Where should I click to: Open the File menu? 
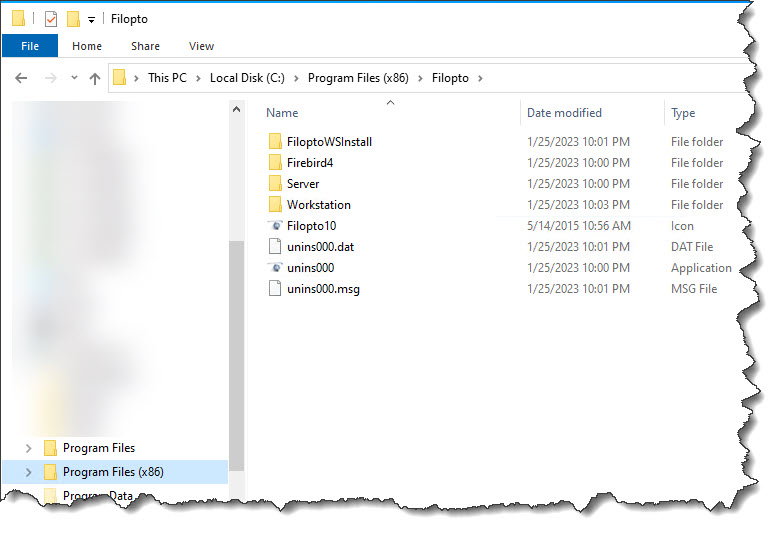30,46
